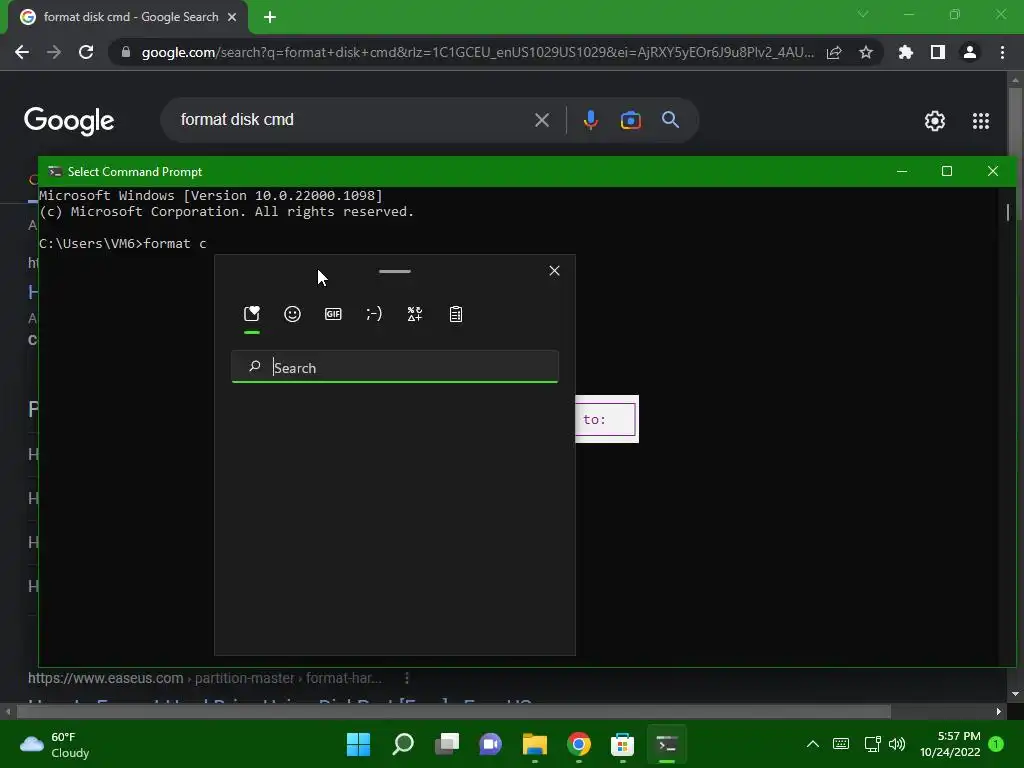Click the magnifier icon in emoji search
The width and height of the screenshot is (1024, 768).
point(255,366)
